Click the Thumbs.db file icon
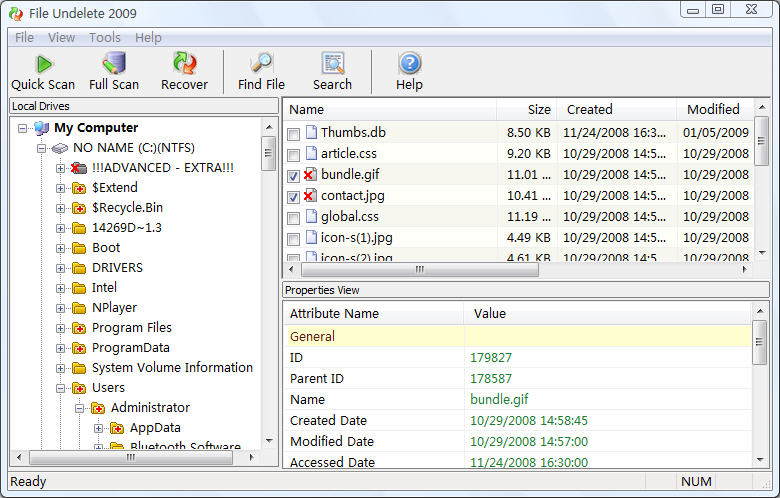Viewport: 780px width, 498px height. (x=311, y=132)
